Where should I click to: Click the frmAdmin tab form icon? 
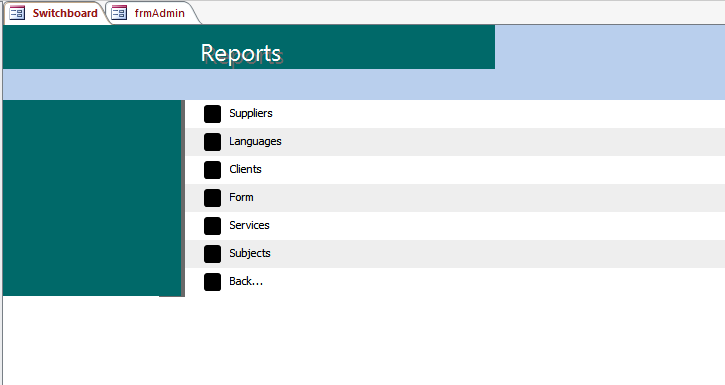(x=119, y=13)
